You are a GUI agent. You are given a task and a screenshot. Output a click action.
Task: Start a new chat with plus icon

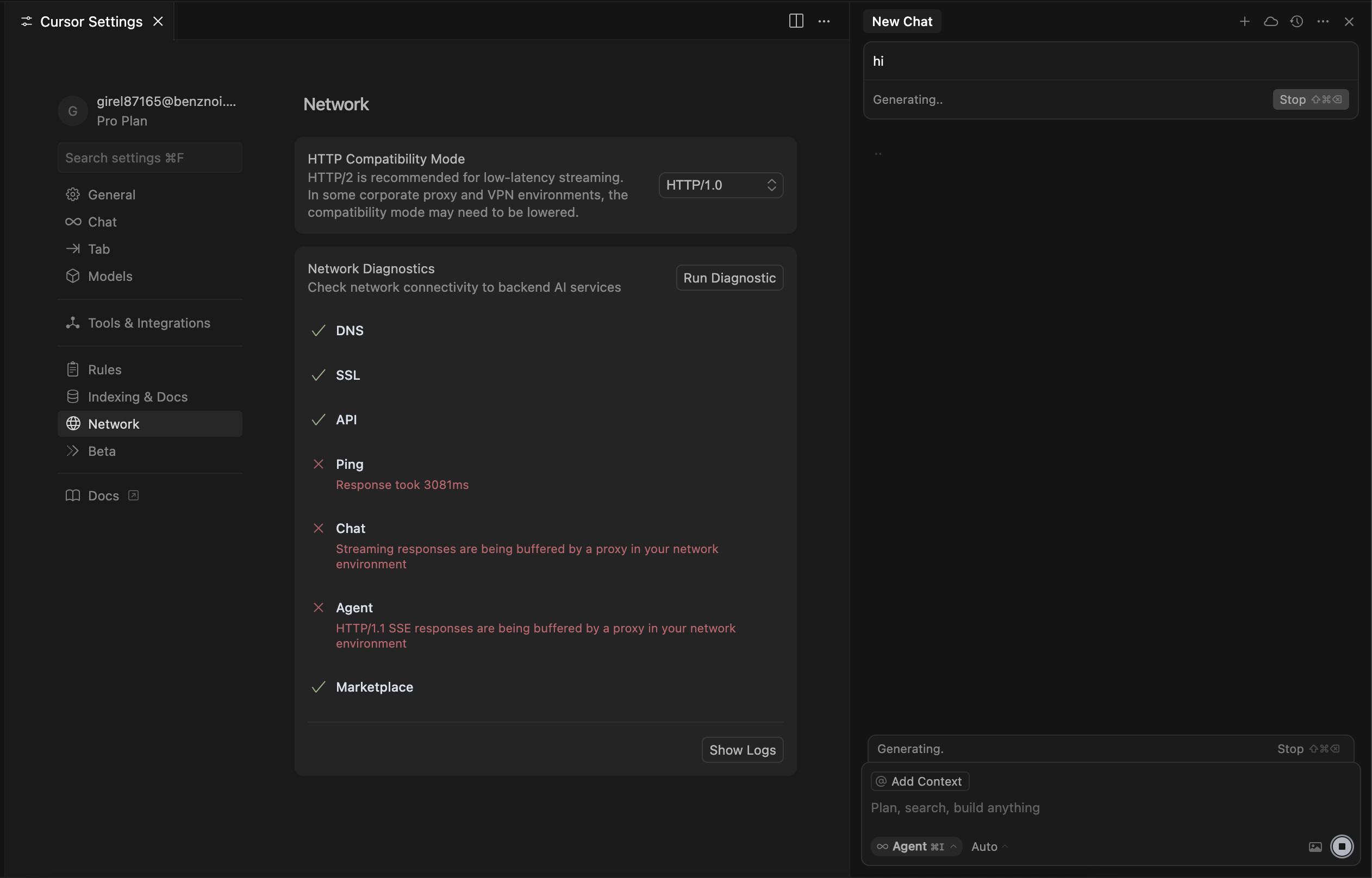pos(1245,21)
